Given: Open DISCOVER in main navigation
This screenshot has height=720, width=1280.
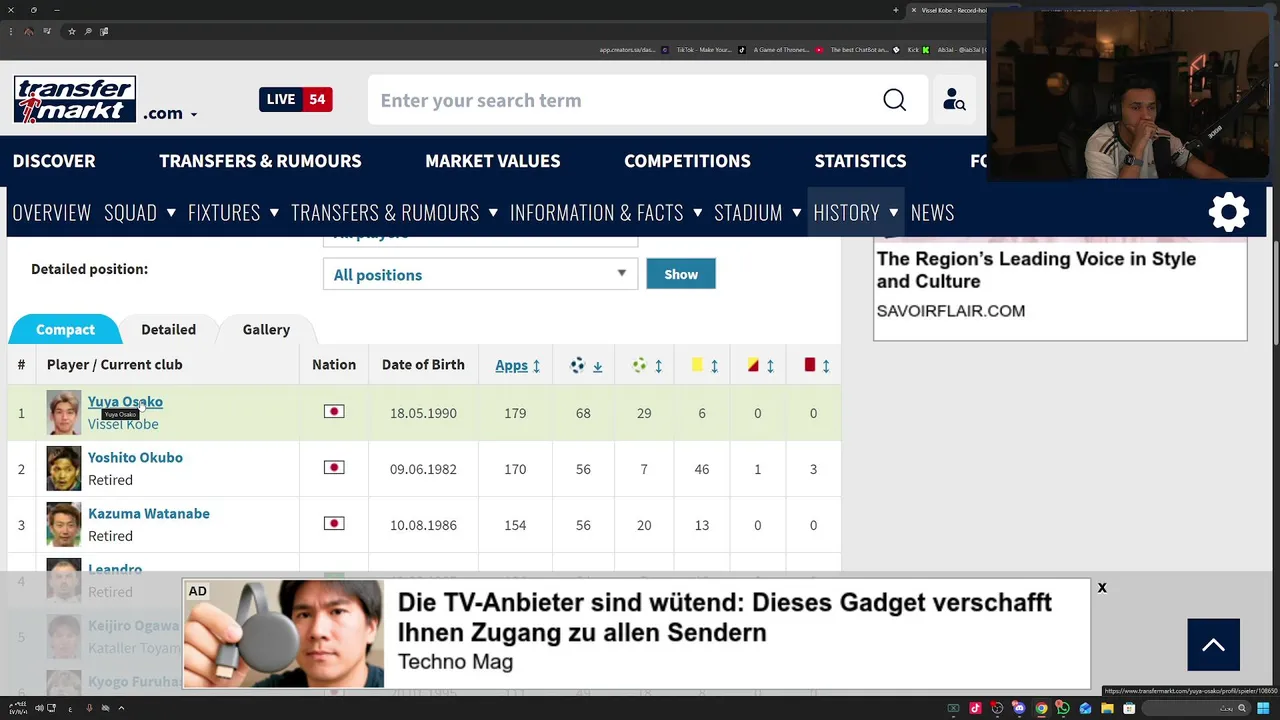Looking at the screenshot, I should tap(54, 161).
